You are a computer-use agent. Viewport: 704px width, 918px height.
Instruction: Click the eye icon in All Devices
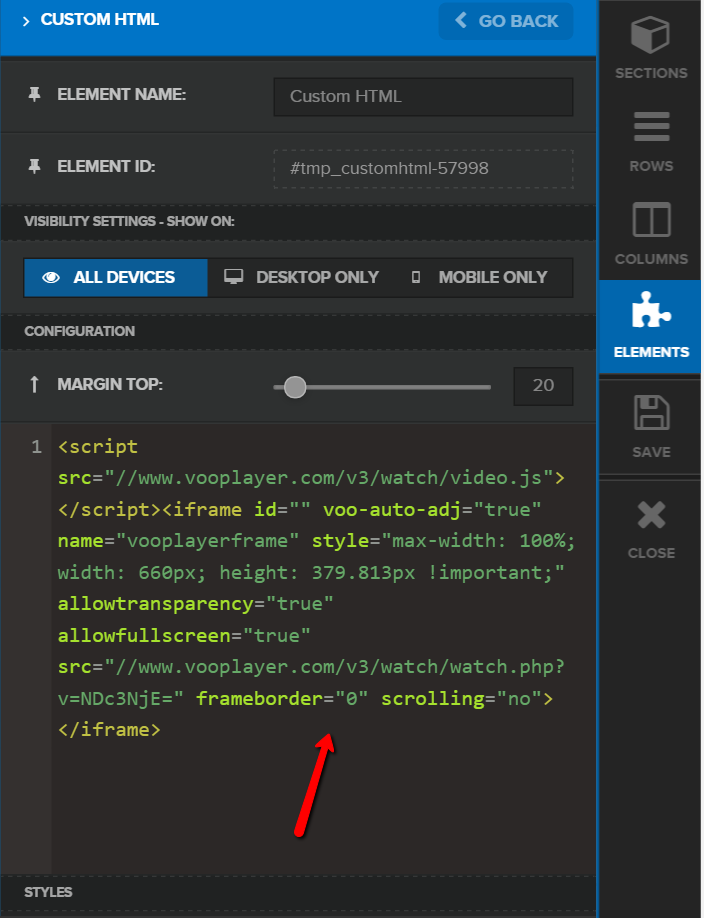51,278
